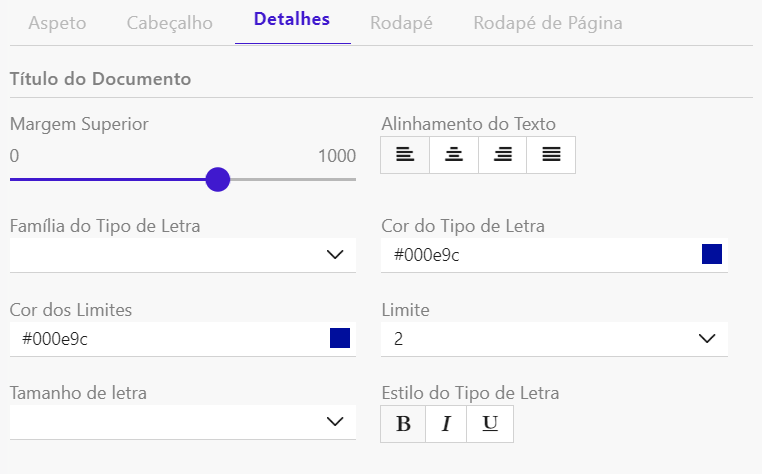
Task: Open the Cor dos Limites color swatch
Action: [340, 338]
